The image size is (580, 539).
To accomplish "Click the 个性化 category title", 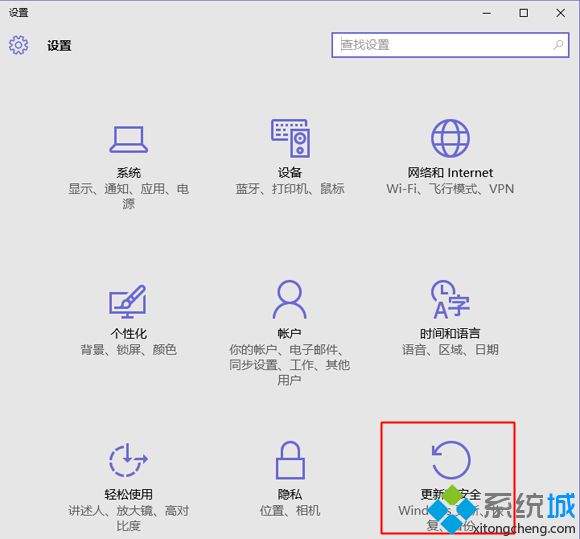I will [x=128, y=334].
